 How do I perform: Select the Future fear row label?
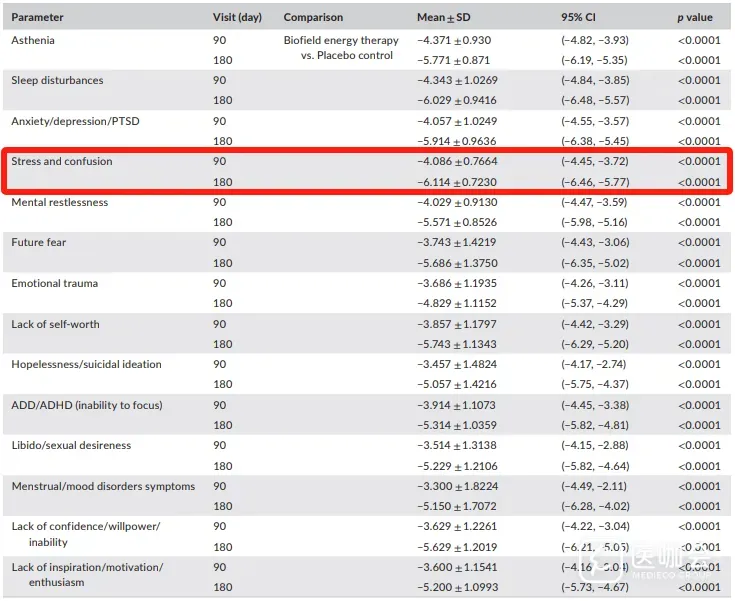[x=39, y=242]
